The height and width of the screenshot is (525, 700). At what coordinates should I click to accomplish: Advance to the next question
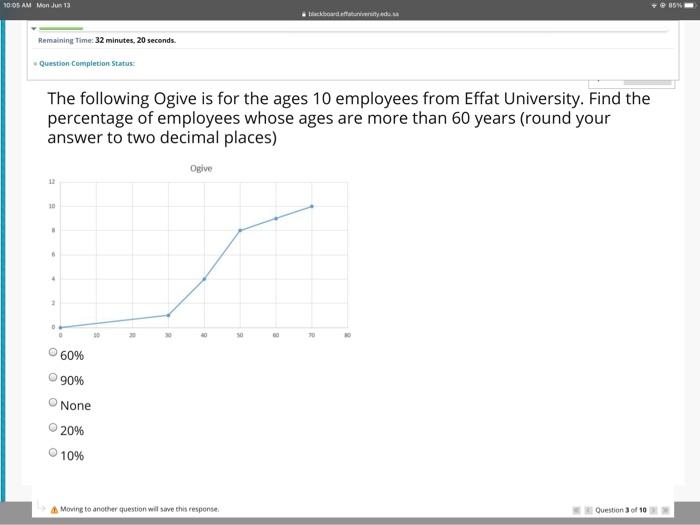pyautogui.click(x=654, y=510)
